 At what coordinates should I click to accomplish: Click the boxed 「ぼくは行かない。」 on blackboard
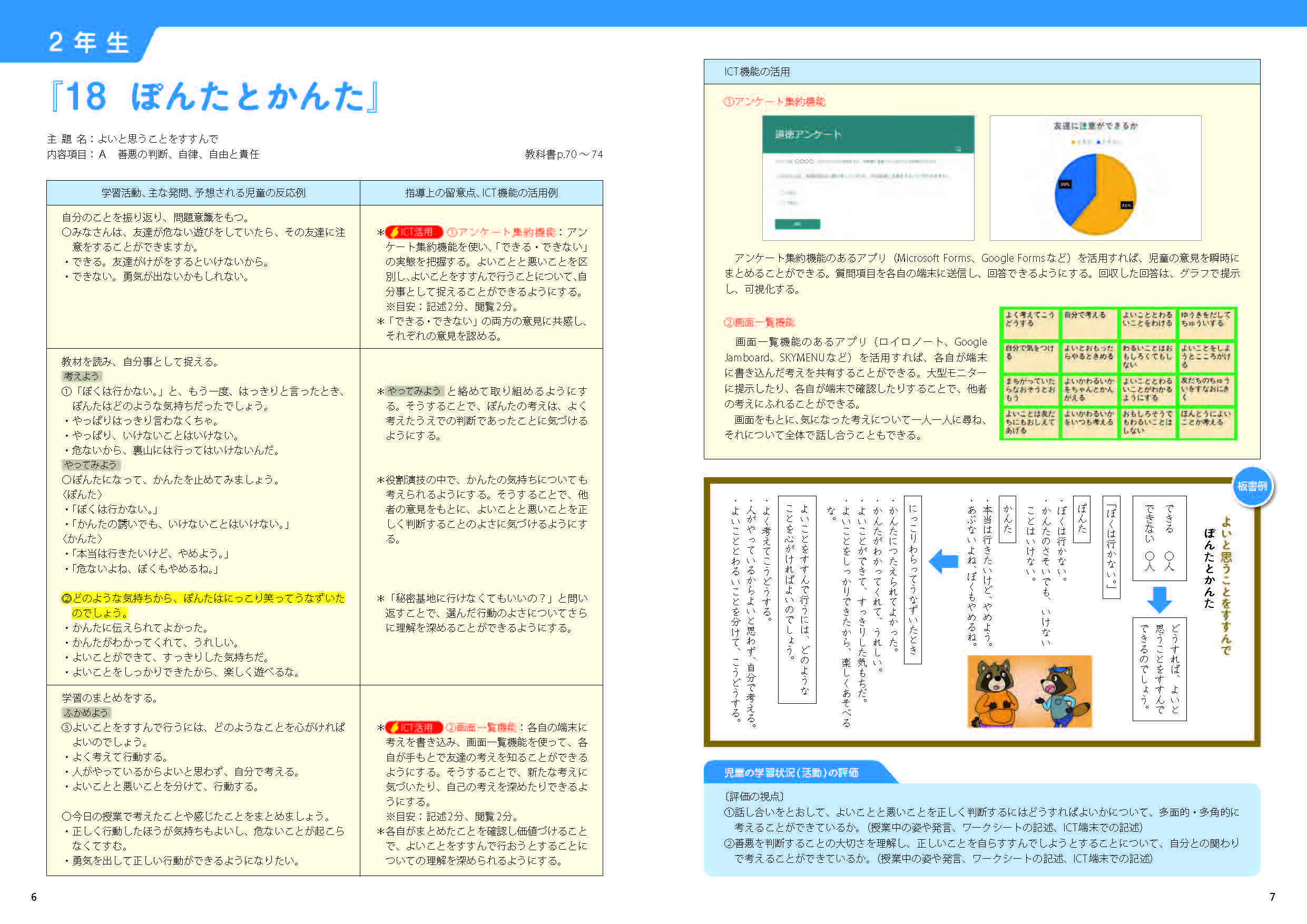click(x=1111, y=547)
